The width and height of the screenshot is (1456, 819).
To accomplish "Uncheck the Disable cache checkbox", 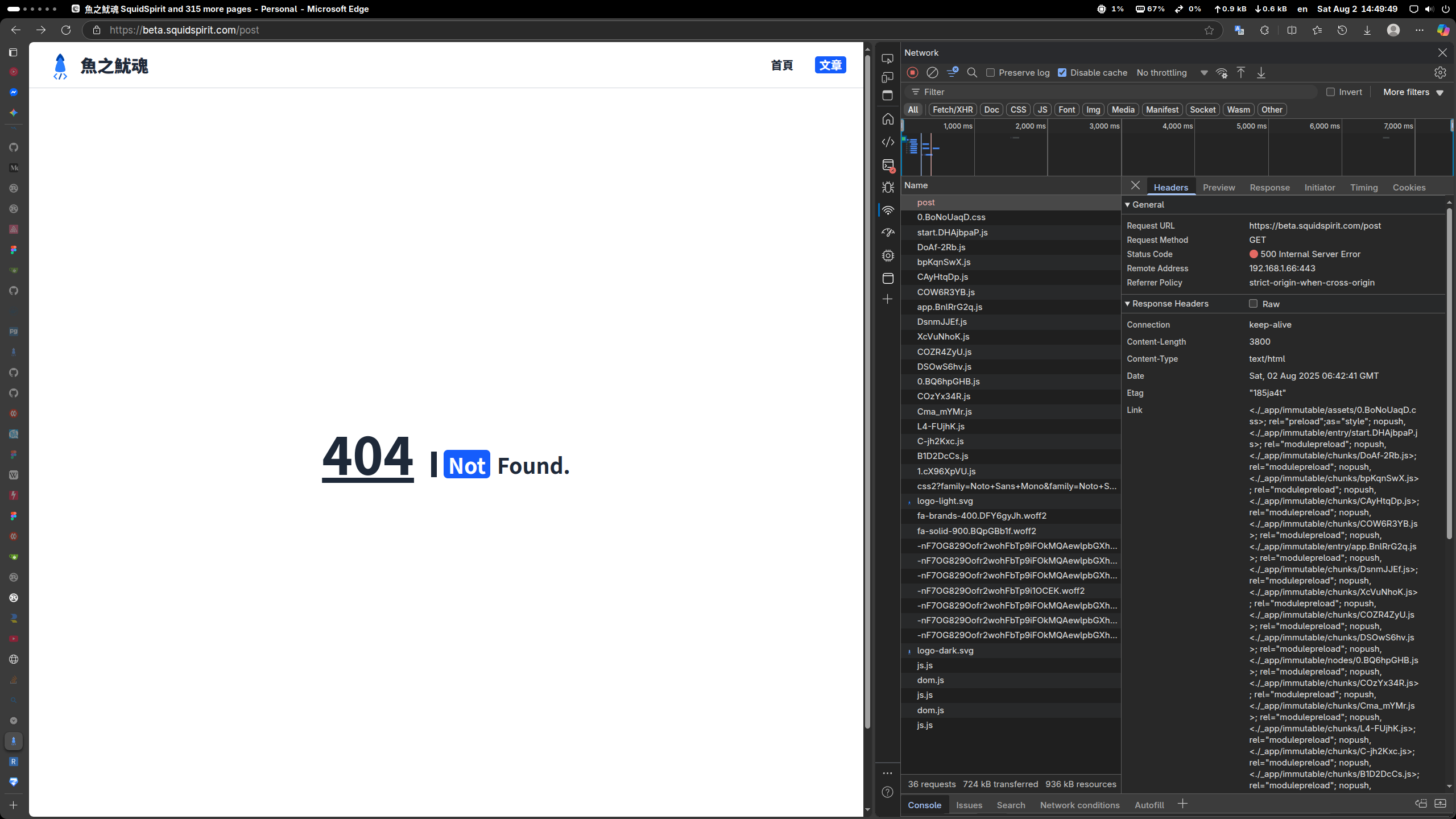I will [x=1062, y=73].
